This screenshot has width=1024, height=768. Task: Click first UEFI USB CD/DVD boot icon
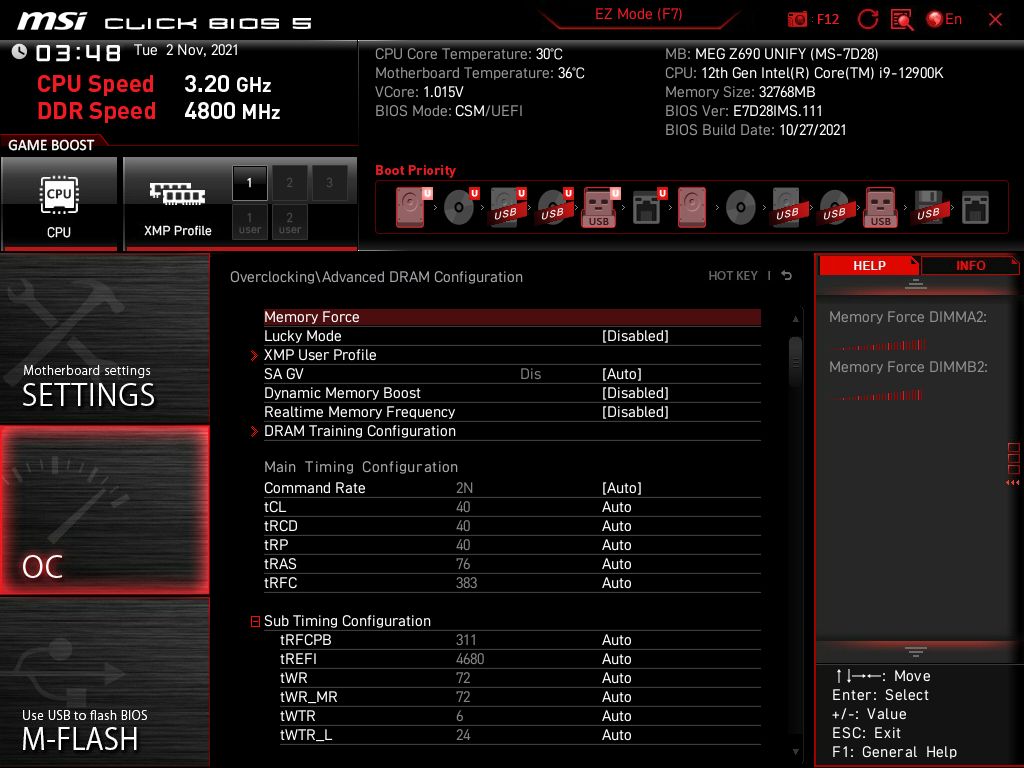[x=554, y=207]
